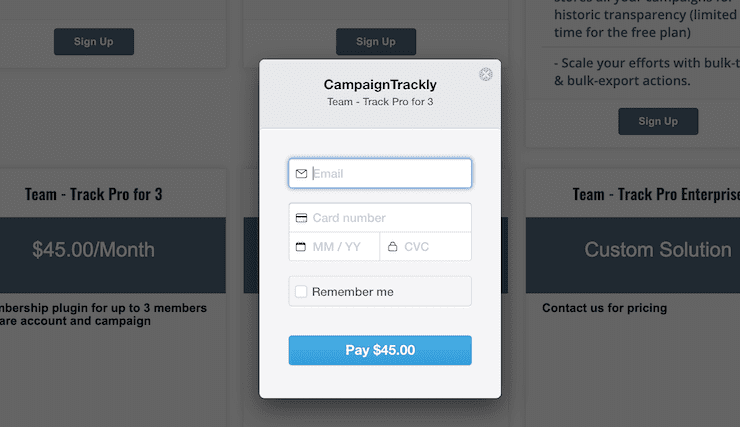The image size is (740, 427).
Task: Tick the Remember me checkbox
Action: coord(301,292)
